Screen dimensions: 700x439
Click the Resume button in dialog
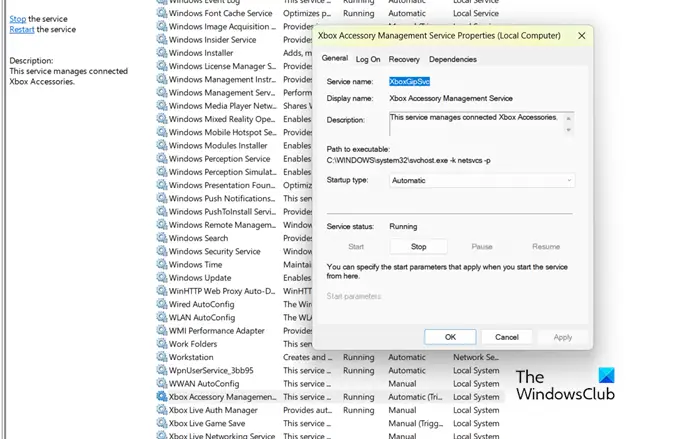[x=546, y=247]
